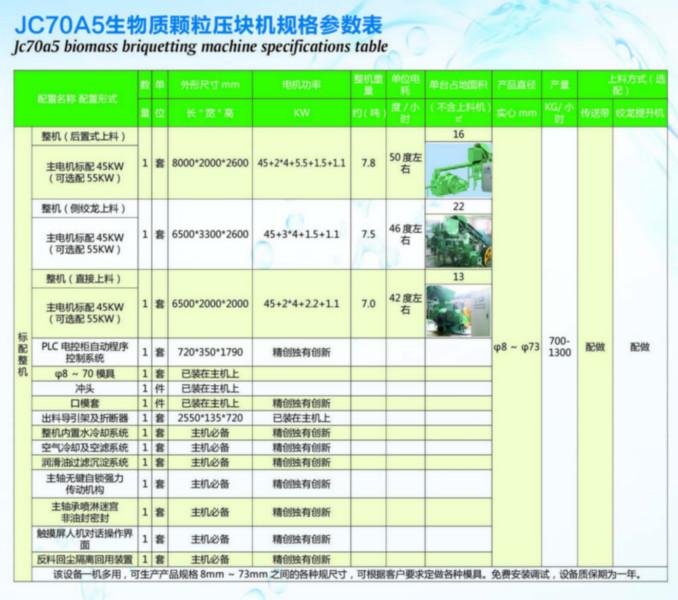This screenshot has width=678, height=600.
Task: Select the product diameter 'φ8 ~ φ73'
Action: 517,347
